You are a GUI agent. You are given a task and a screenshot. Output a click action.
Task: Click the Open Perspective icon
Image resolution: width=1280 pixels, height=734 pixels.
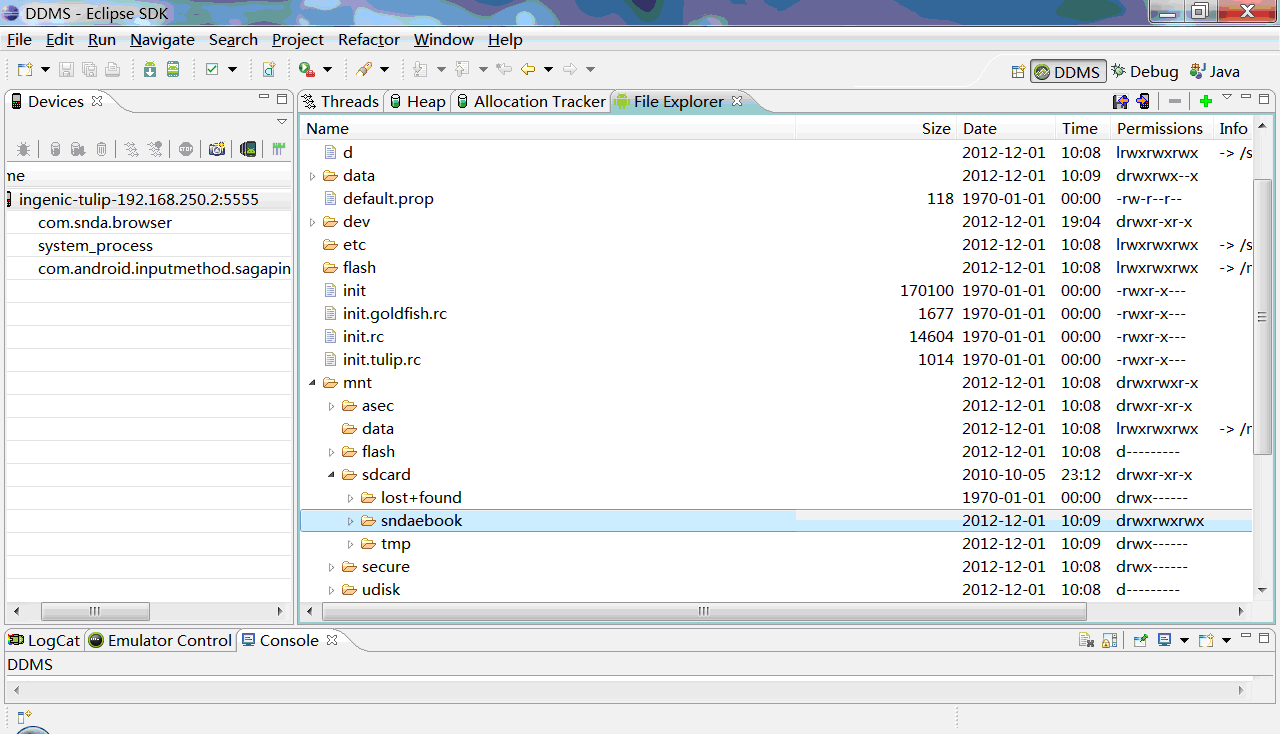[x=1018, y=71]
